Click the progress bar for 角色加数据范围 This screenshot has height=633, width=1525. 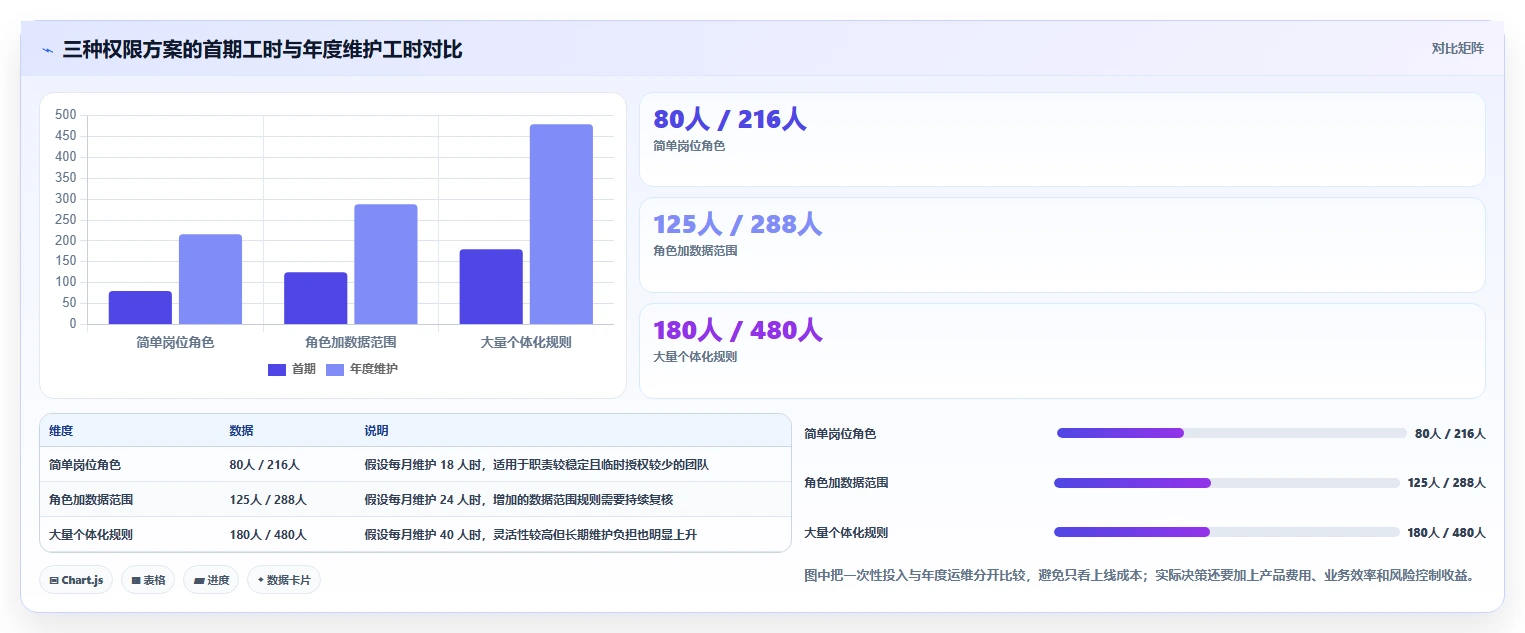(1227, 483)
